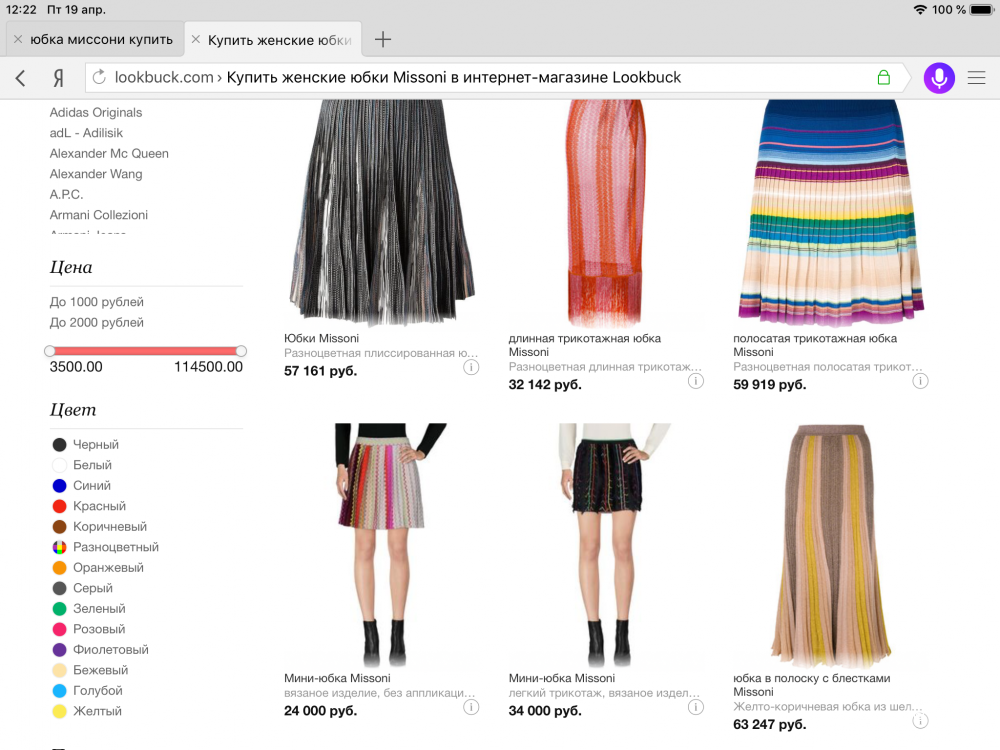The image size is (1000, 750).
Task: Filter by Белый color swatch
Action: point(59,465)
